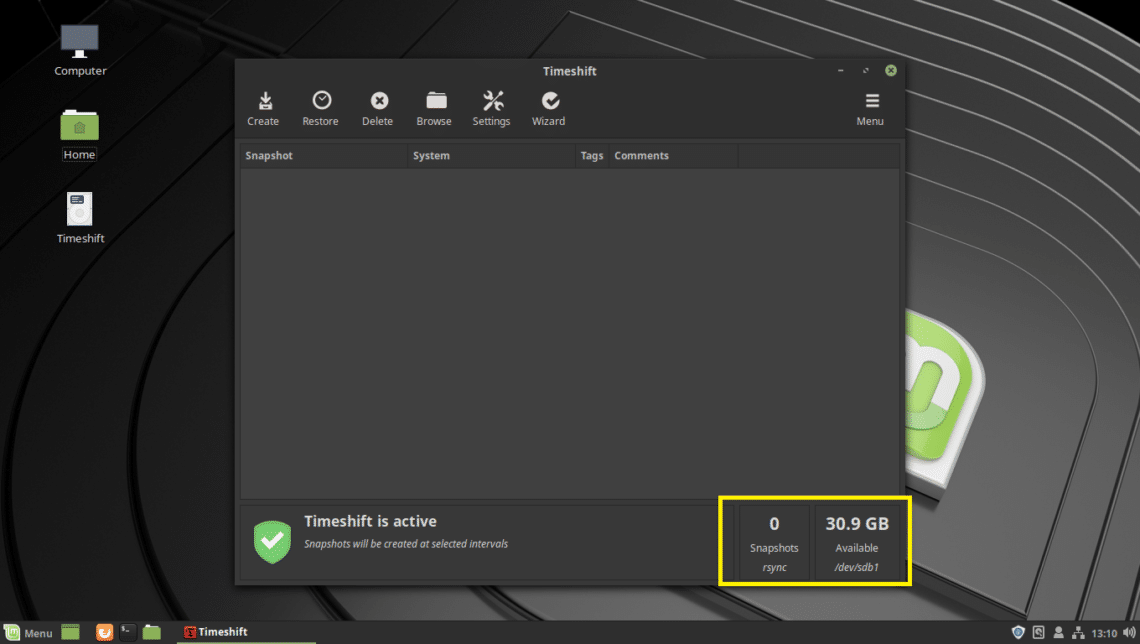
Task: Launch the setup Wizard
Action: [549, 109]
